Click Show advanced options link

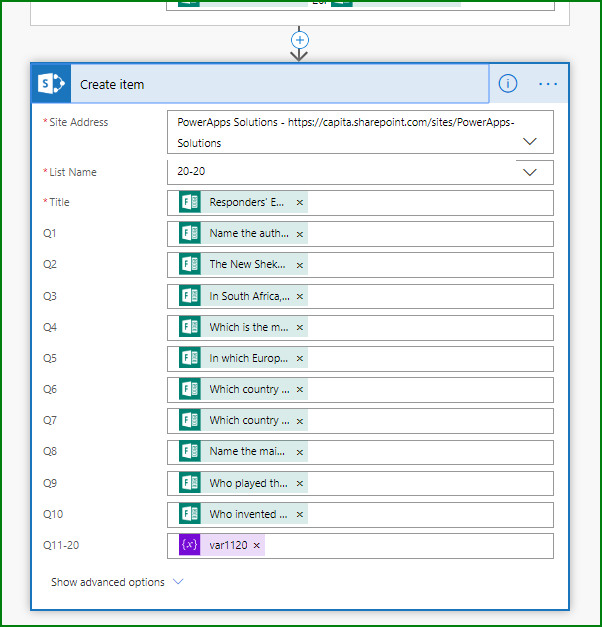pyautogui.click(x=108, y=582)
